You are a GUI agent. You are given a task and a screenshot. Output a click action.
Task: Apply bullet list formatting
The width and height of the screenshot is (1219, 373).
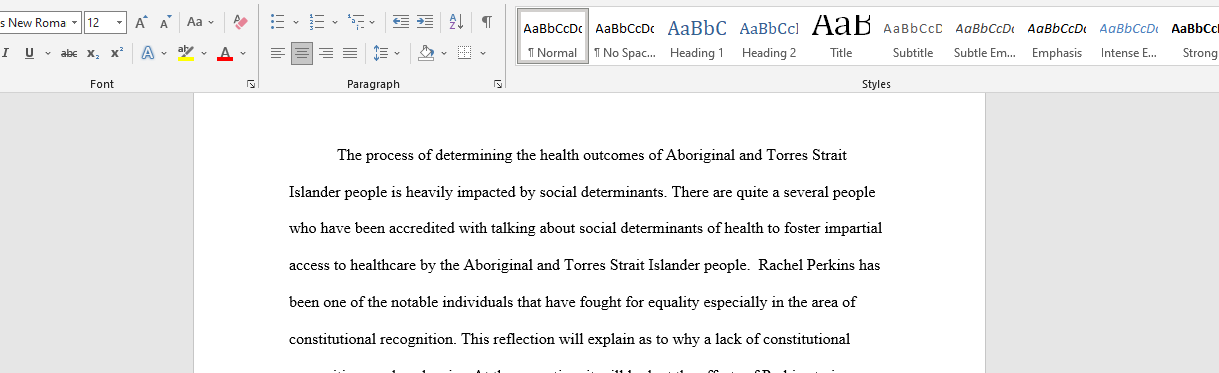tap(278, 22)
